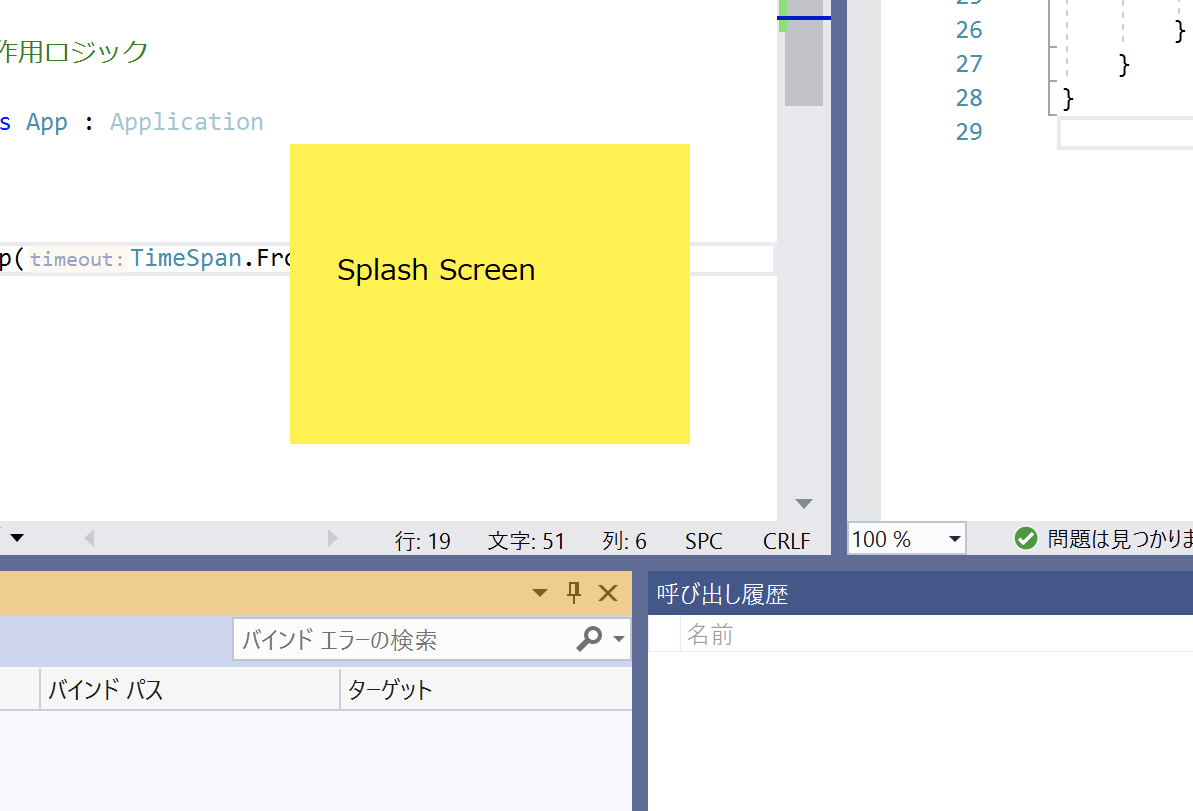
Task: Click the green no-issues checkmark in status bar
Action: pyautogui.click(x=1025, y=538)
